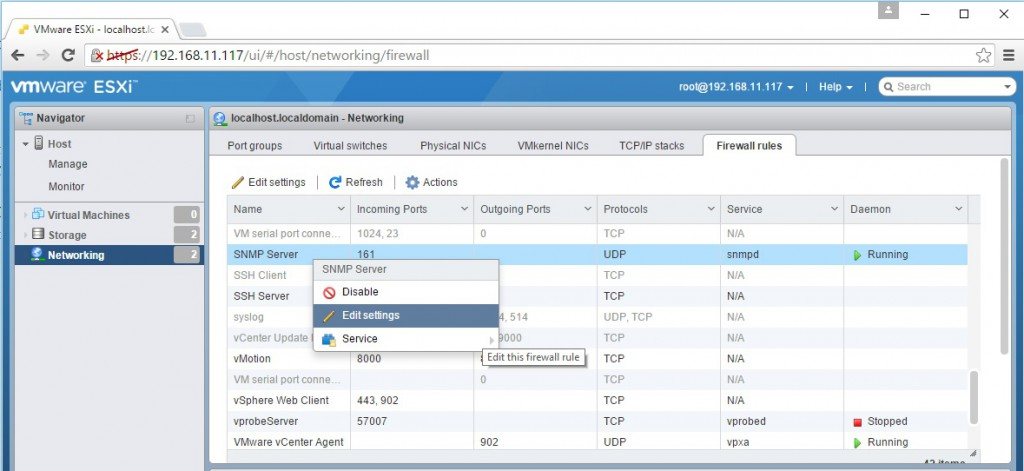Screen dimensions: 1024x471
Task: Switch to the Virtual switches tab
Action: click(350, 146)
